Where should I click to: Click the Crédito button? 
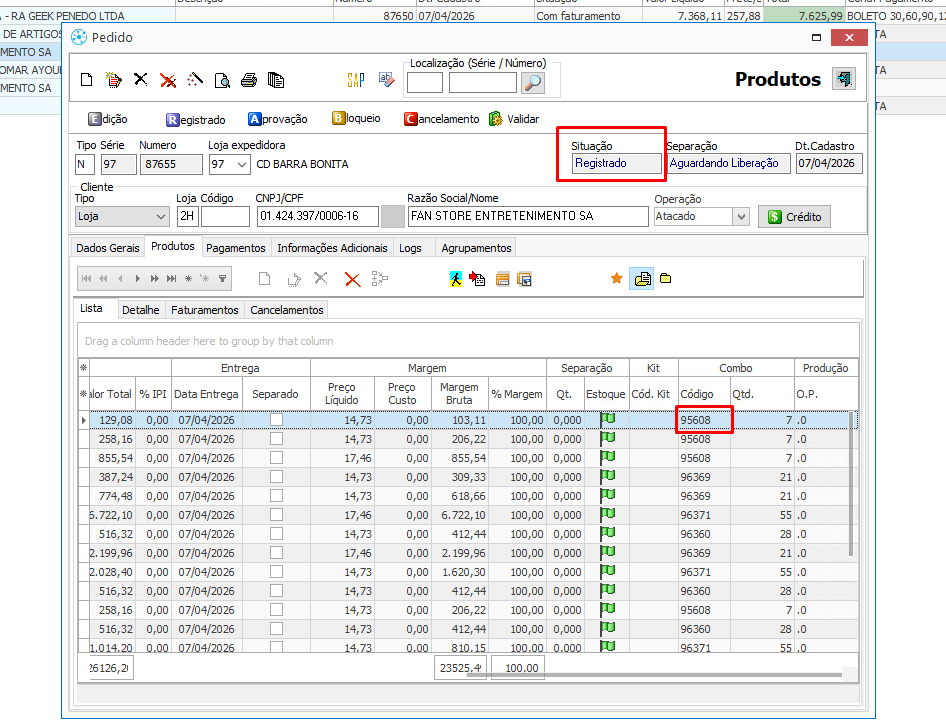pyautogui.click(x=794, y=217)
